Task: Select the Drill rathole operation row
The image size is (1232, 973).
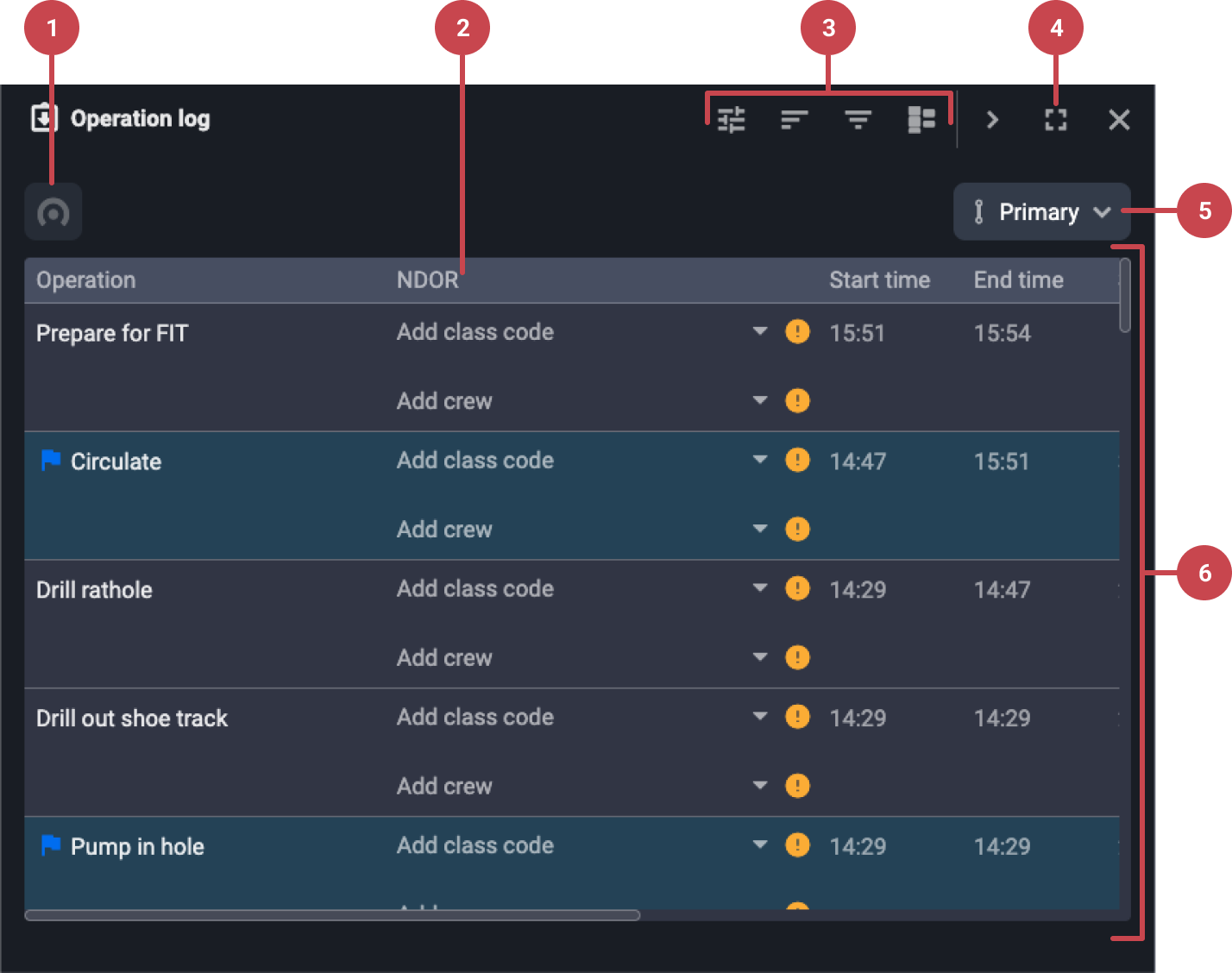Action: pyautogui.click(x=95, y=590)
